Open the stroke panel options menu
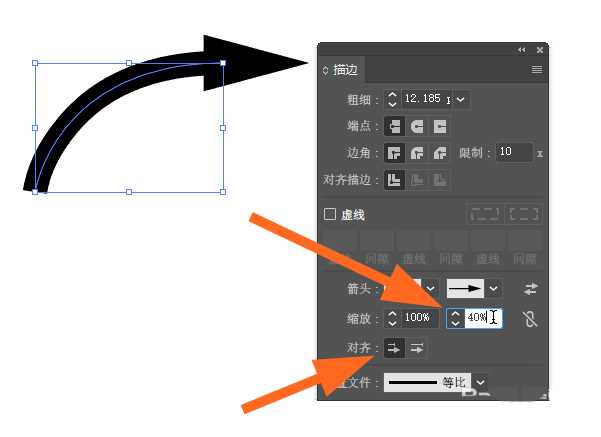Image resolution: width=601 pixels, height=437 pixels. click(x=537, y=70)
